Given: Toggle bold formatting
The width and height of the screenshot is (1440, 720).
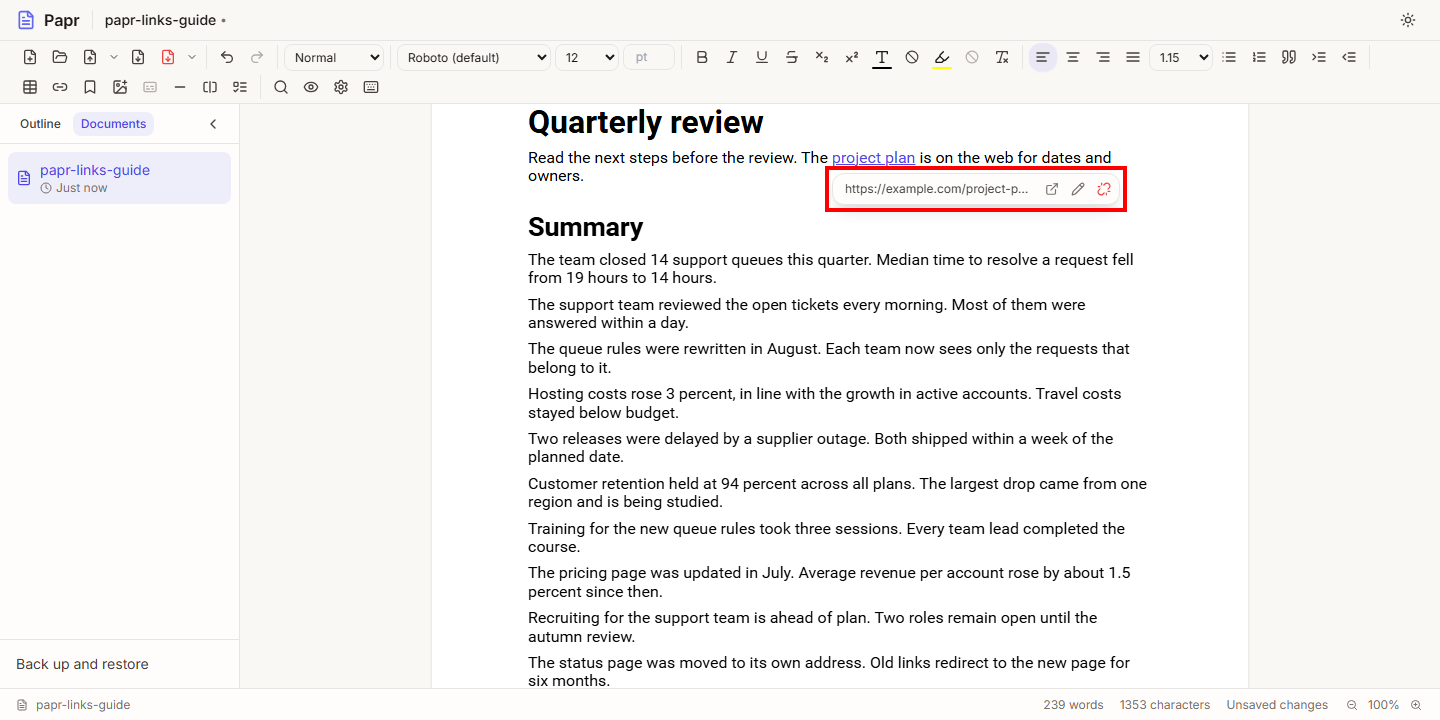Looking at the screenshot, I should [702, 57].
